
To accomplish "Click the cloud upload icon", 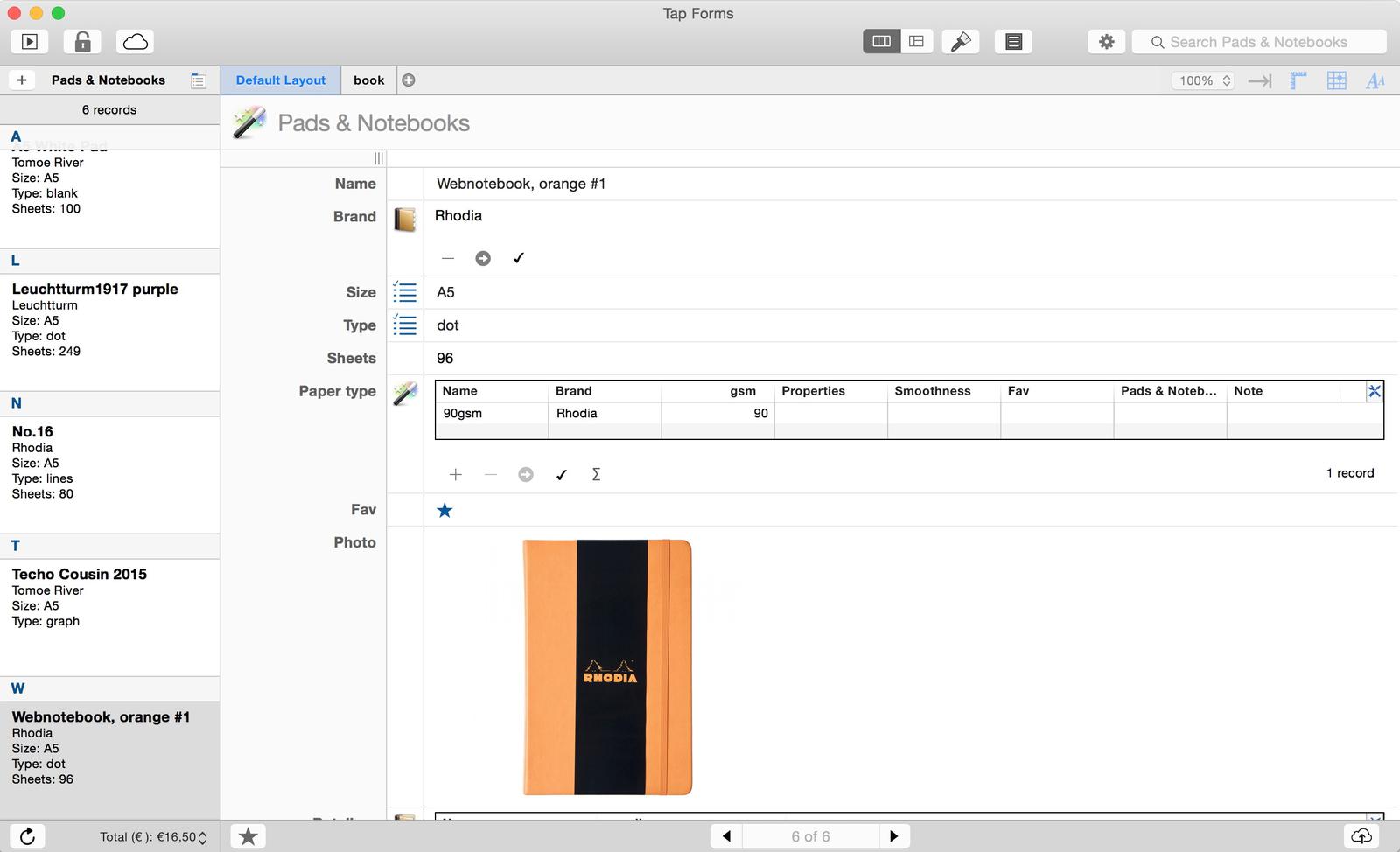I will [x=1361, y=836].
